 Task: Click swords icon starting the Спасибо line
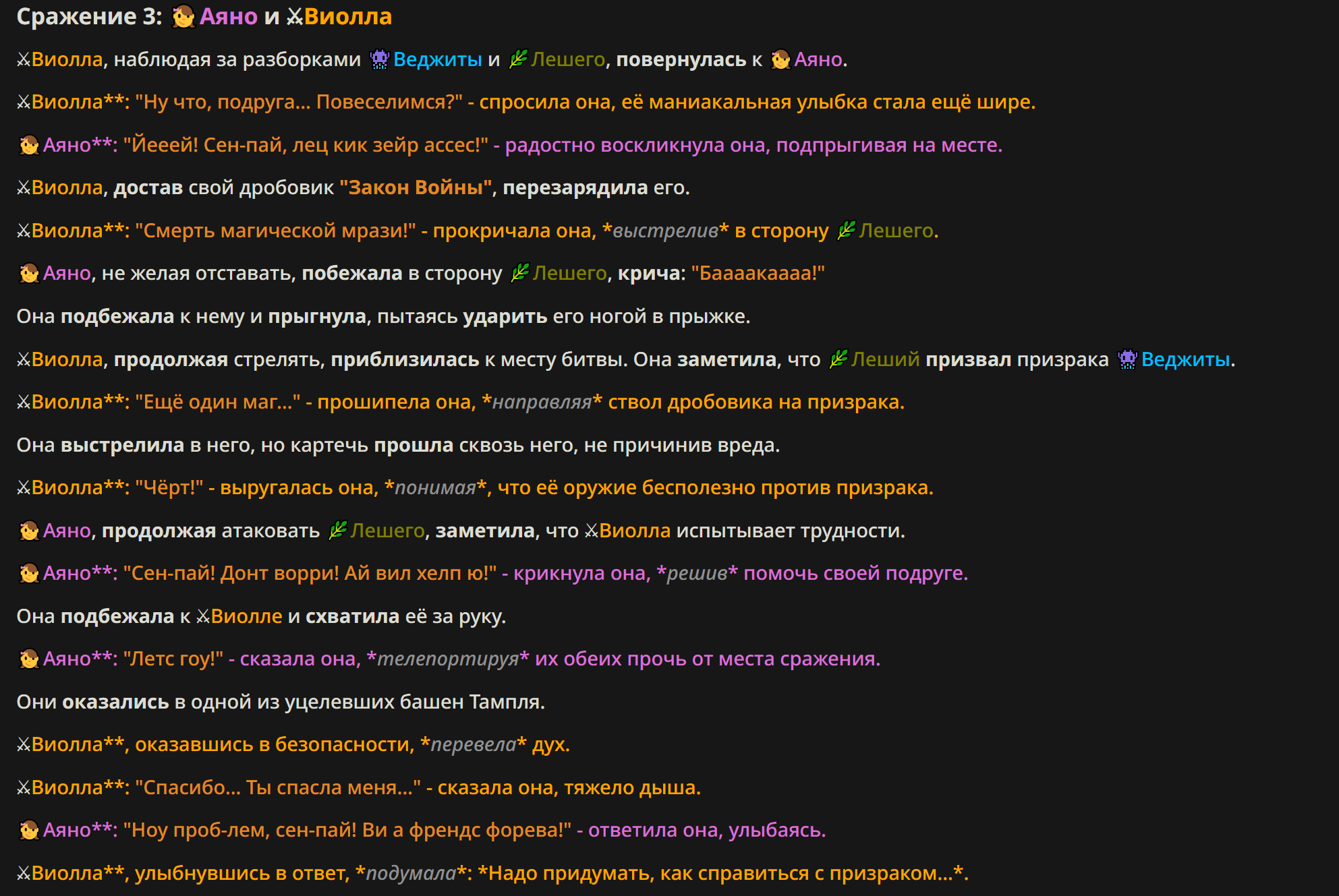pos(24,788)
